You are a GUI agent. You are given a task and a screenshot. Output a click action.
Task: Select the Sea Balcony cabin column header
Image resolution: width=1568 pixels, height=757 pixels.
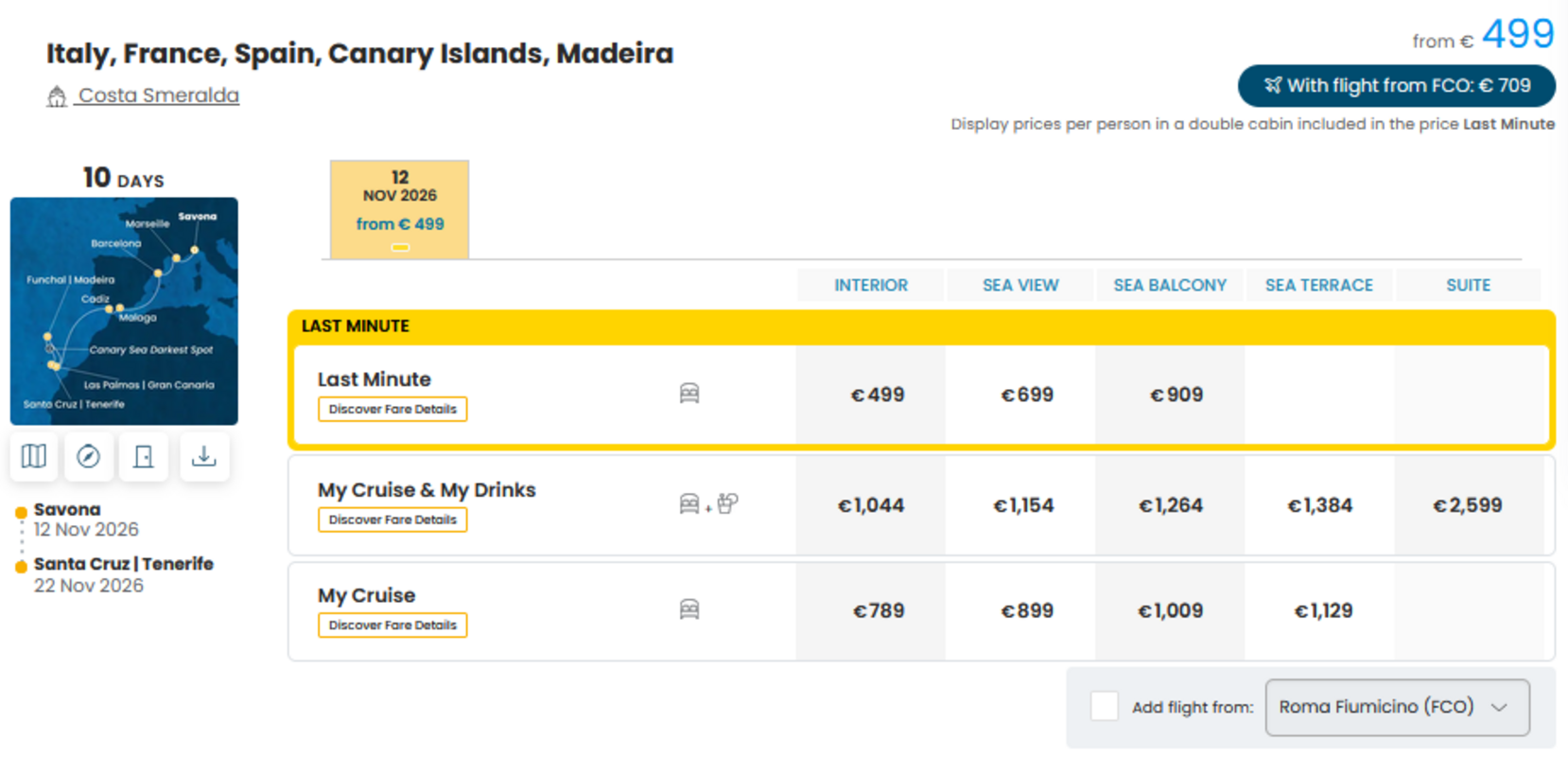click(1170, 285)
